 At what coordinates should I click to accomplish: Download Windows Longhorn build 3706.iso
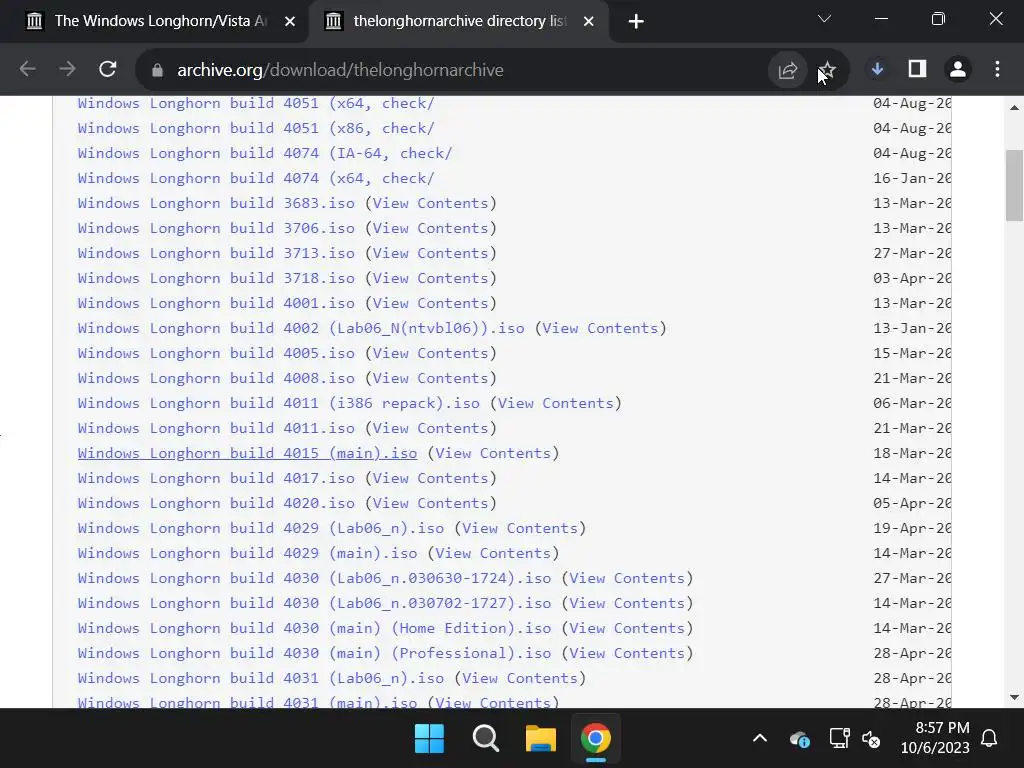[x=216, y=228]
